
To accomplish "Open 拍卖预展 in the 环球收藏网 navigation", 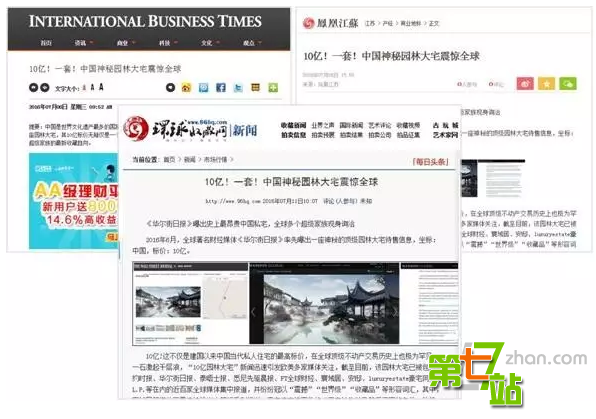I will click(x=323, y=135).
